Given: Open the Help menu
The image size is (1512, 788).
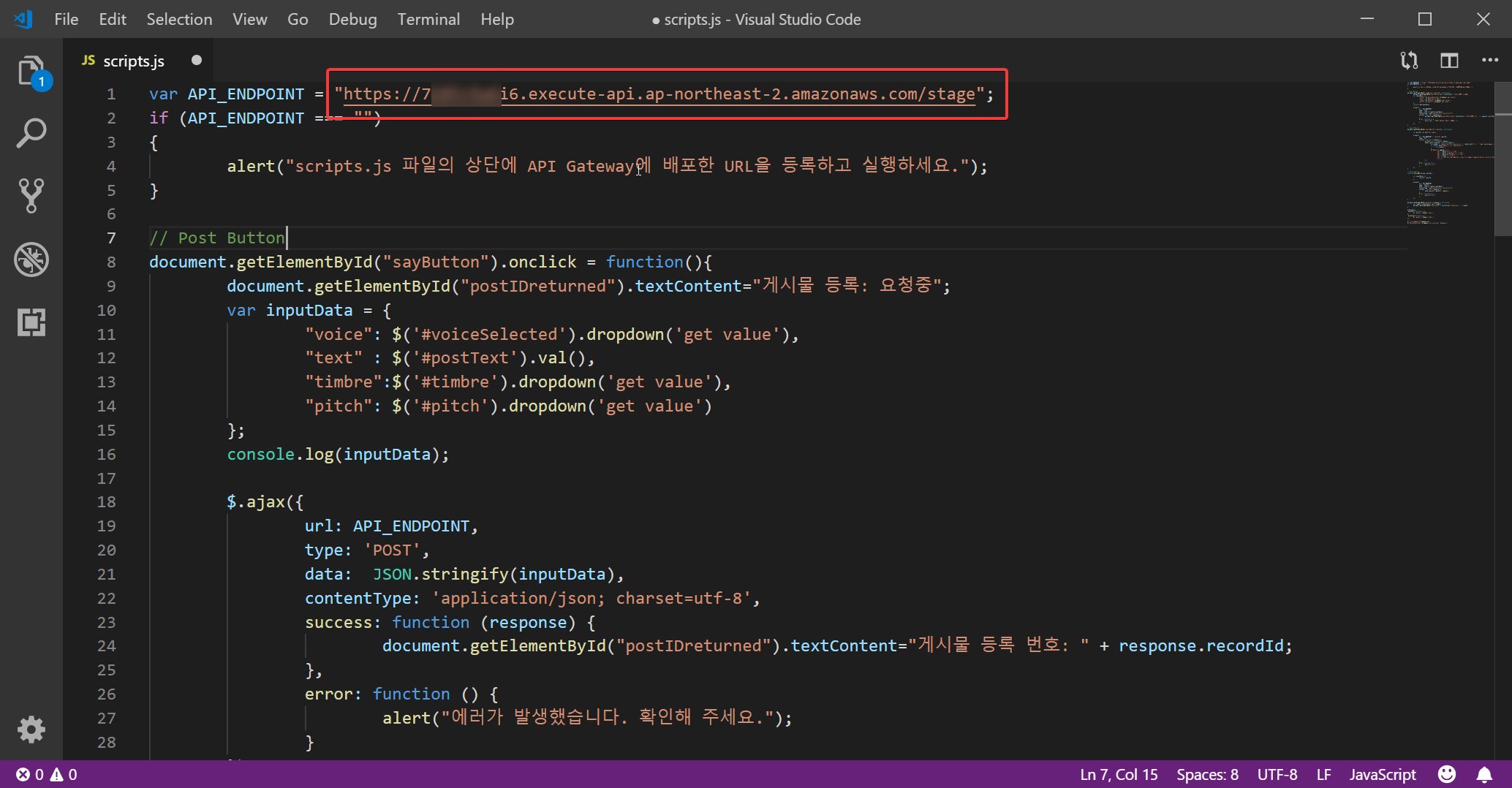Looking at the screenshot, I should (497, 19).
